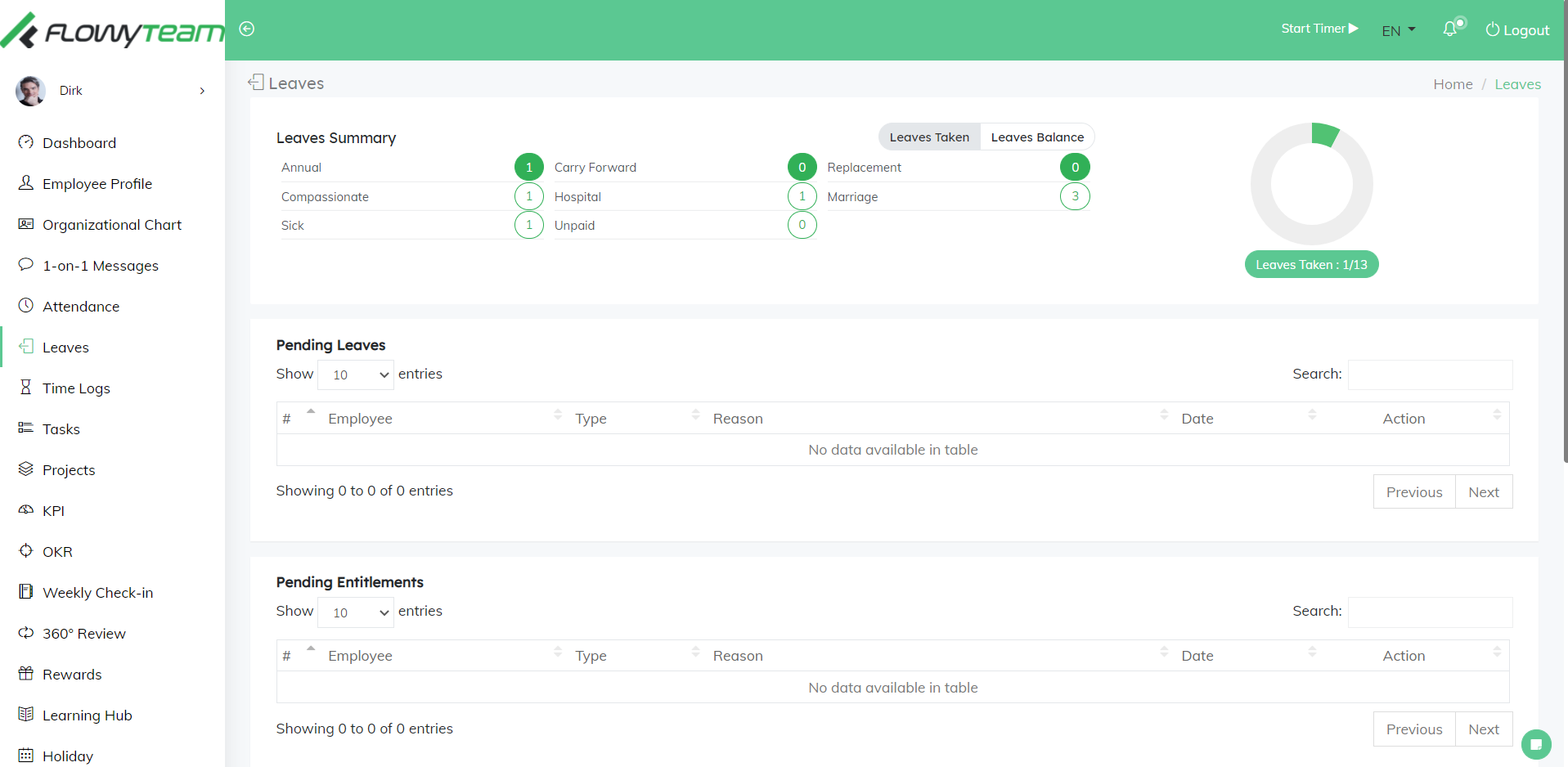The image size is (1568, 767).
Task: Open the Organizational Chart
Action: pos(112,224)
